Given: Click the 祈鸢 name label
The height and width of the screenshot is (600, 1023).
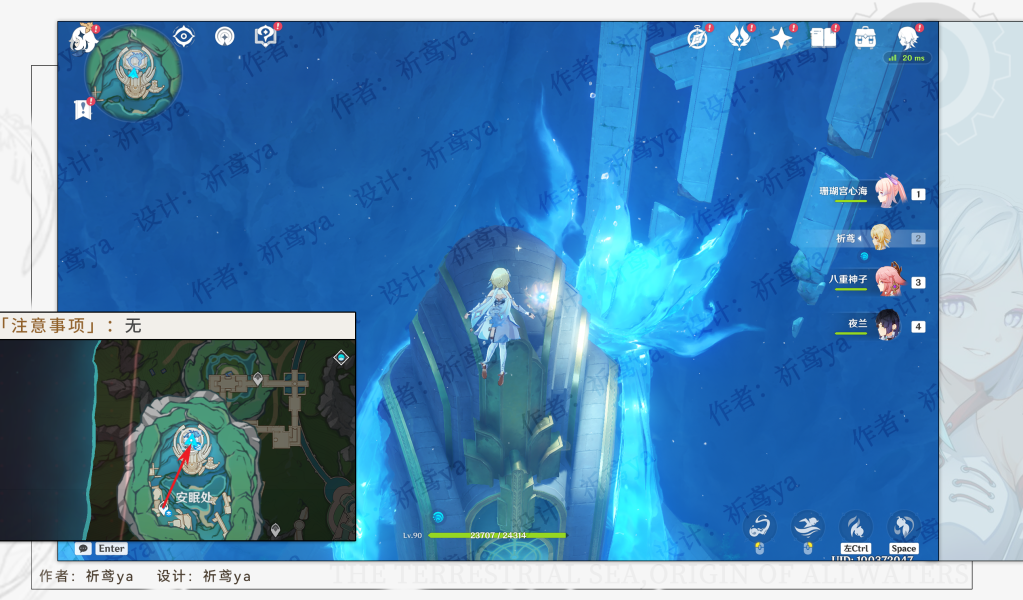Looking at the screenshot, I should [846, 238].
